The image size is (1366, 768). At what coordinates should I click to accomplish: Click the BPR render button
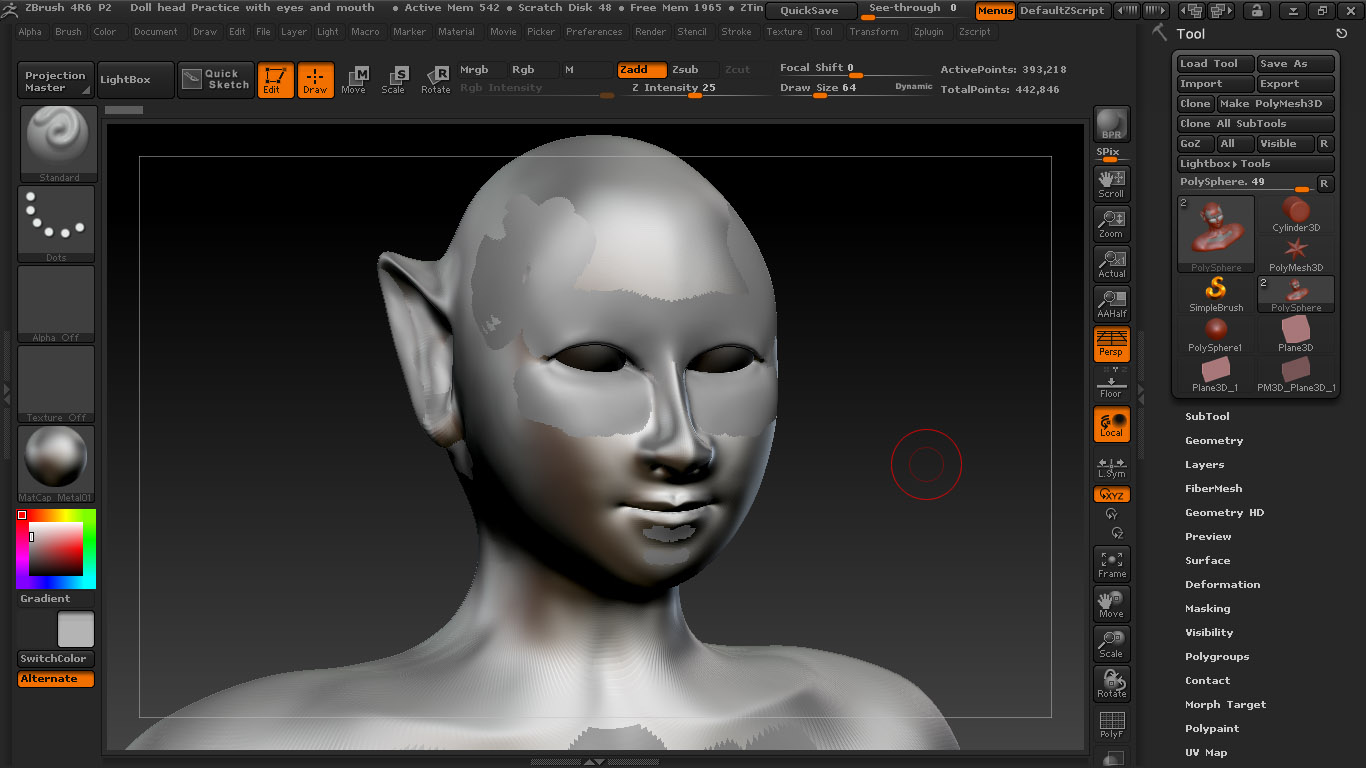[1112, 124]
